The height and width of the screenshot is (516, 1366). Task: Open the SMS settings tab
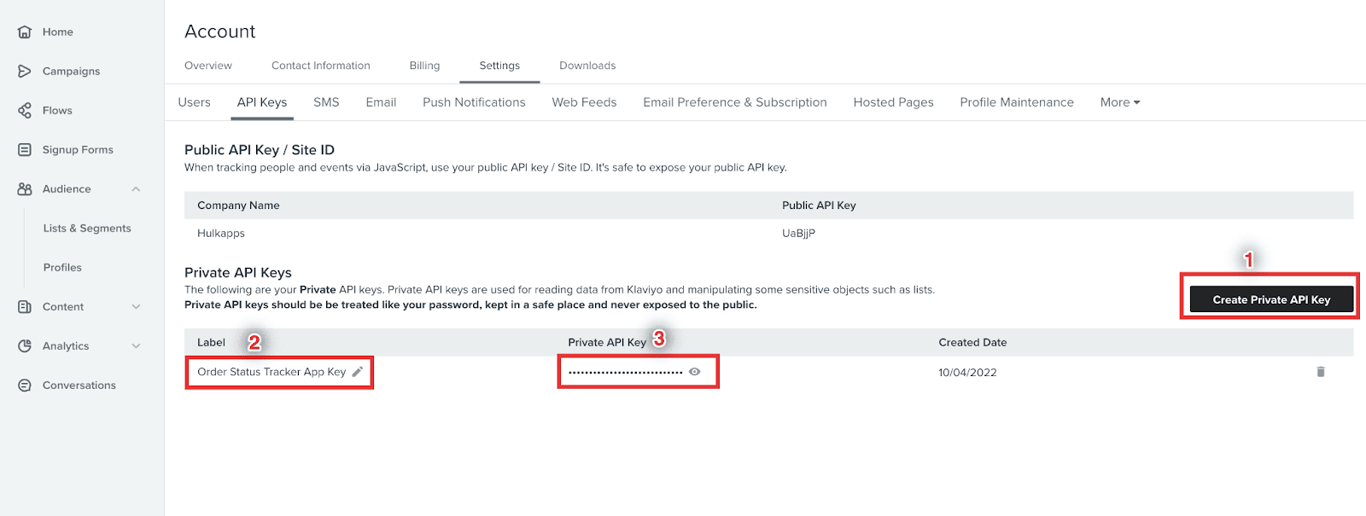point(326,102)
